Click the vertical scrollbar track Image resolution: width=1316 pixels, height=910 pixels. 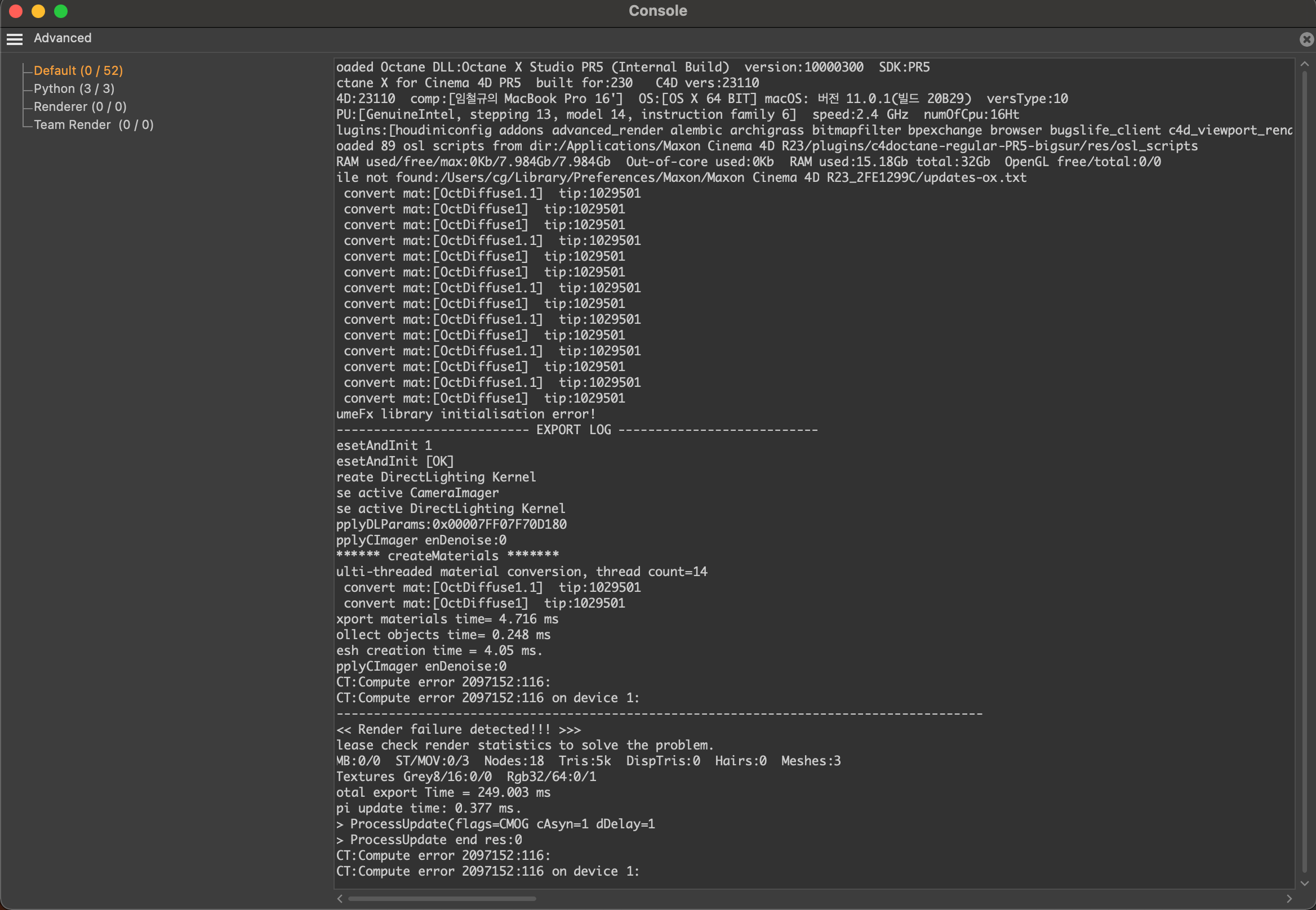click(1304, 473)
